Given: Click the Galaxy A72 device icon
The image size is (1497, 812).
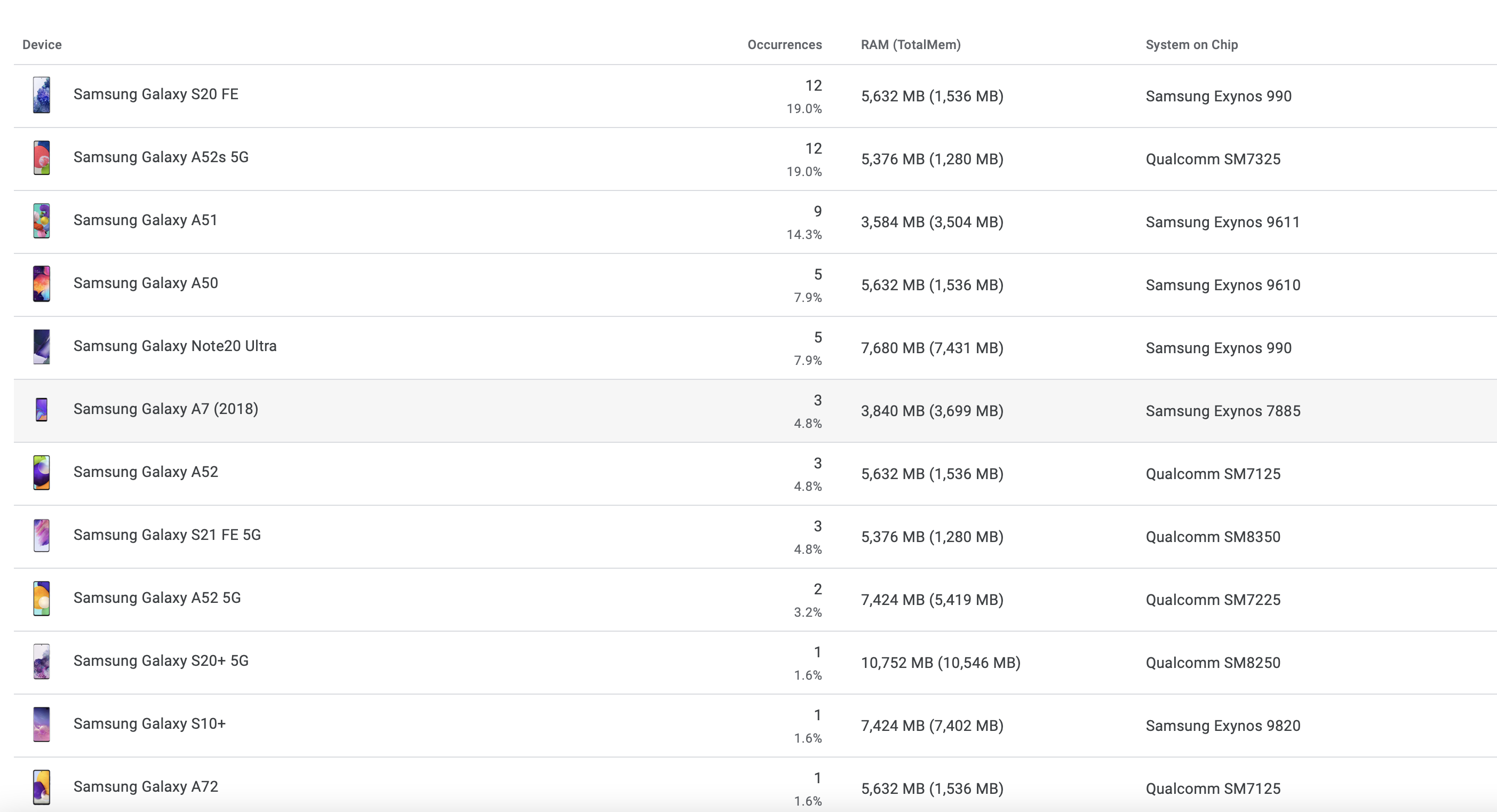Looking at the screenshot, I should coord(41,787).
